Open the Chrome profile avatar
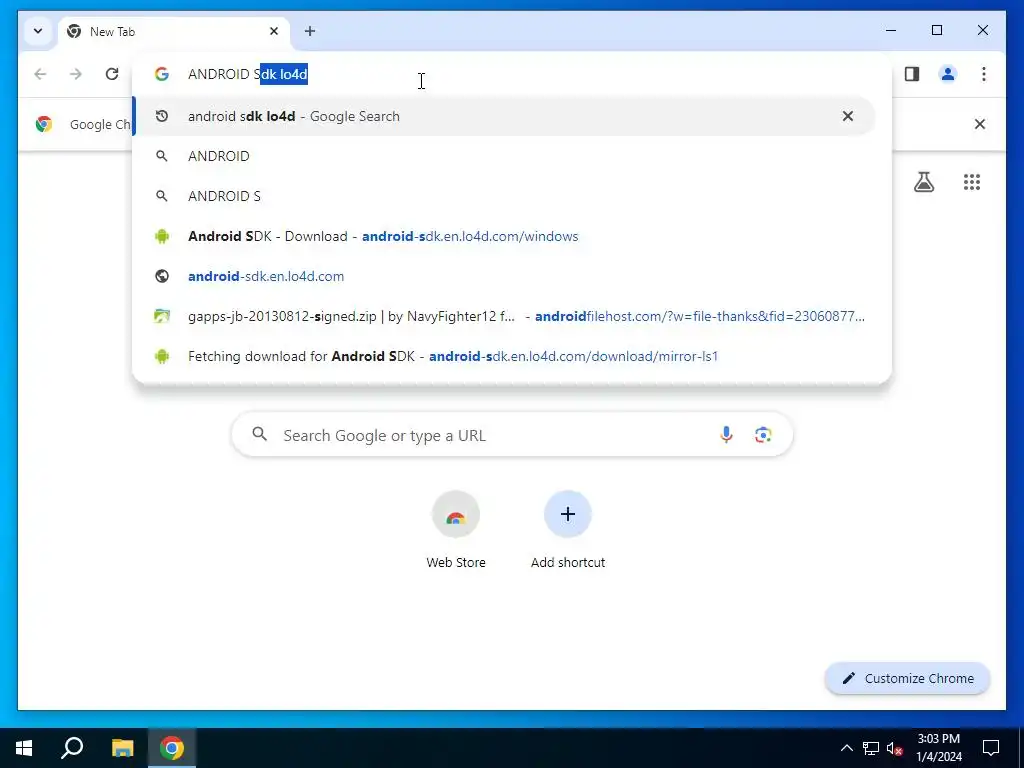This screenshot has width=1024, height=768. (x=948, y=74)
